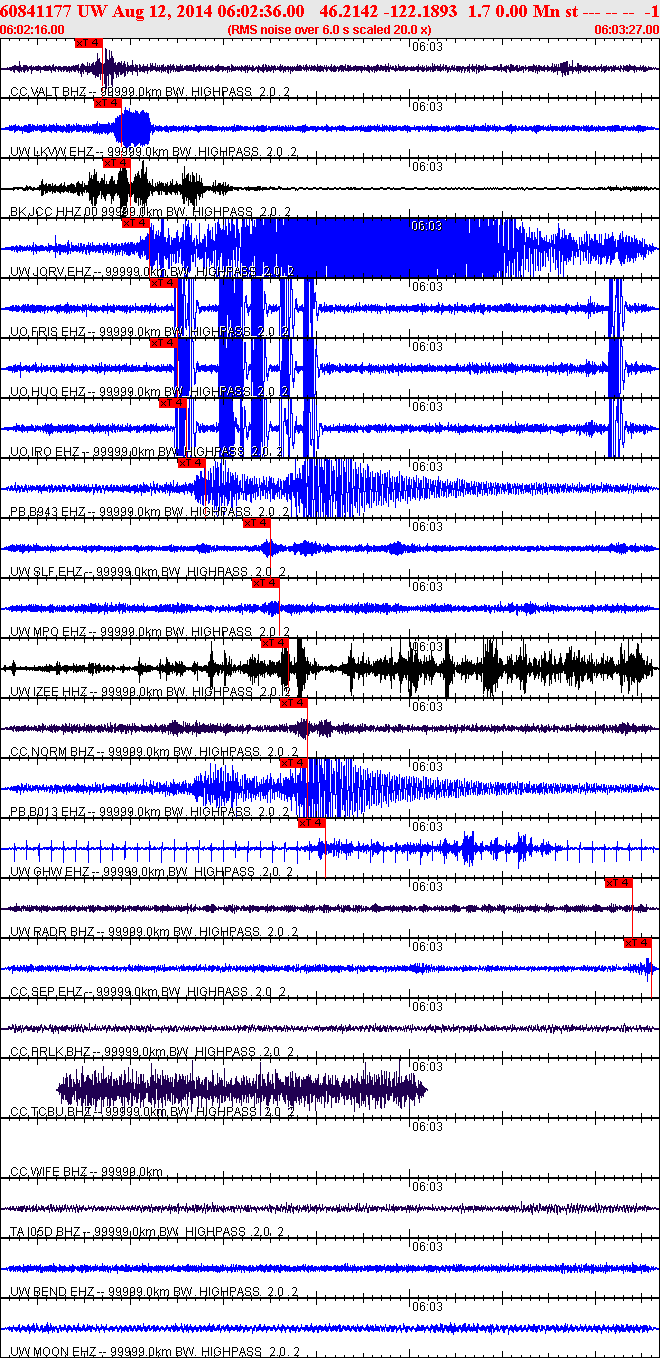The width and height of the screenshot is (660, 1358).
Task: Select the red pick flag on the BK.JCC trace
Action: (x=117, y=162)
